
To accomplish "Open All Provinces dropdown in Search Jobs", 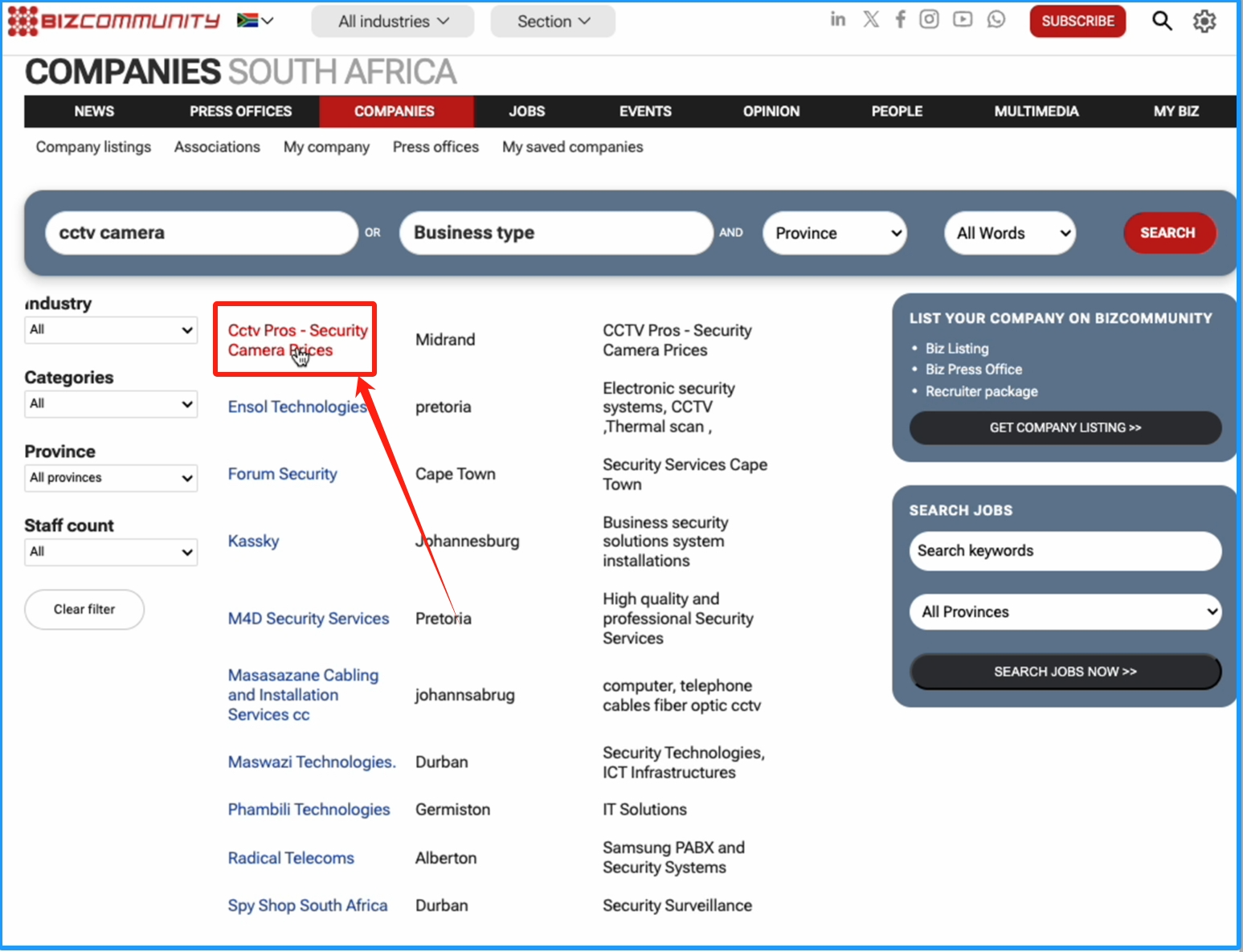I will (1065, 612).
